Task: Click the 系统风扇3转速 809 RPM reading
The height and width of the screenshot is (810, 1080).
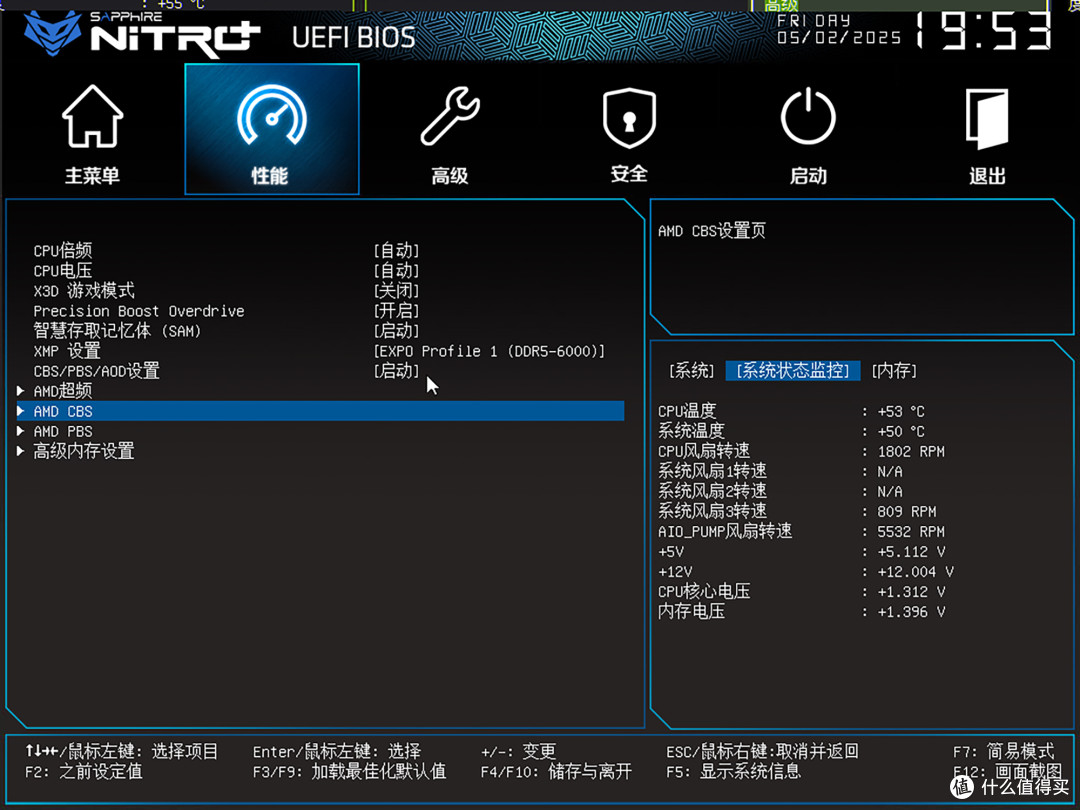Action: coord(907,512)
